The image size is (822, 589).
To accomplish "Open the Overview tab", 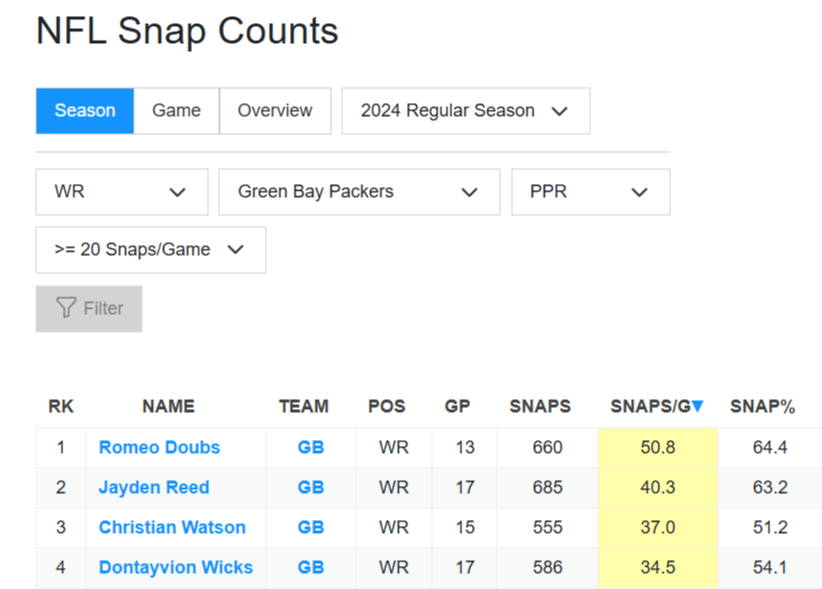I will (275, 111).
